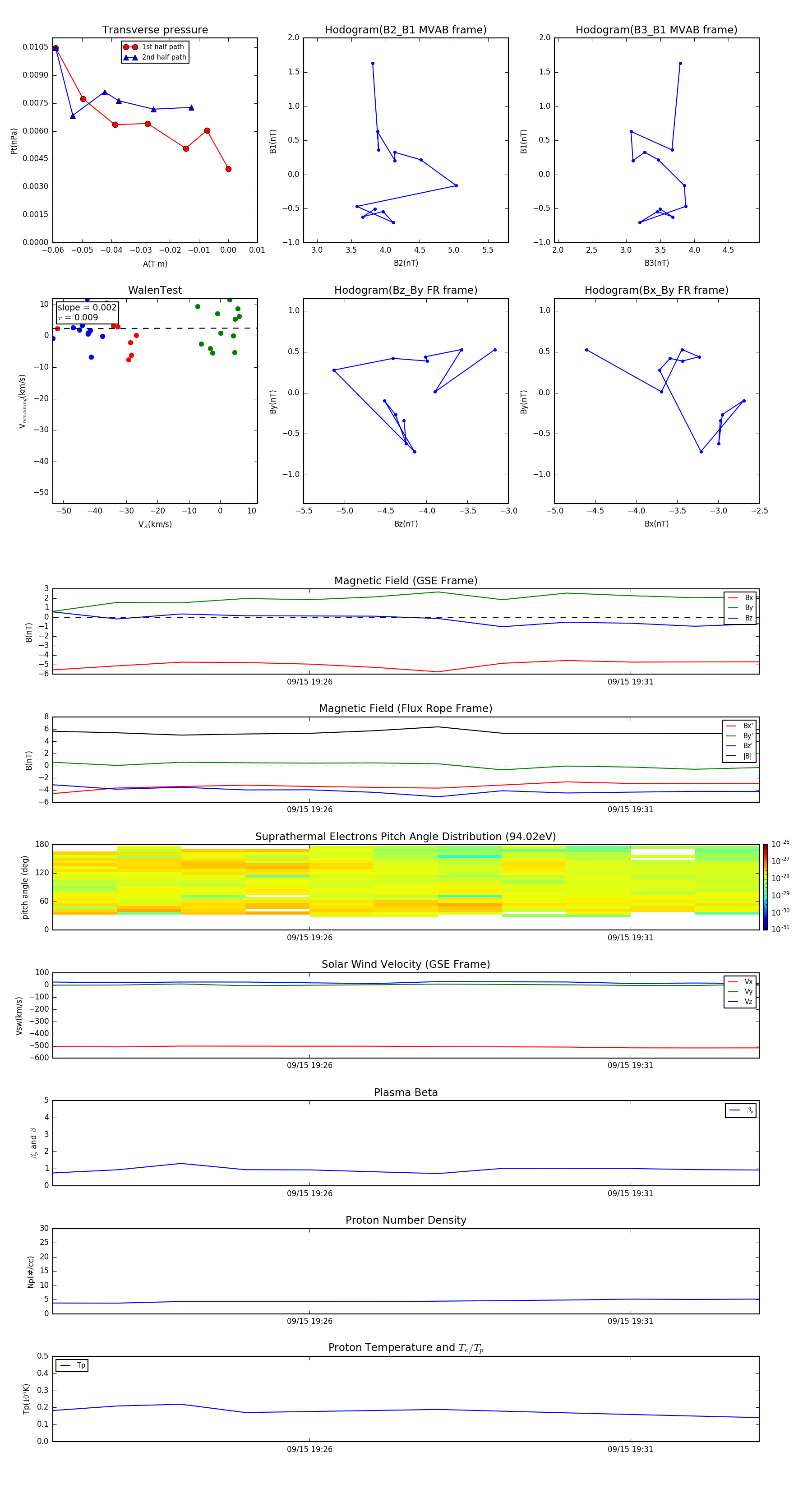Click the "slope = 0.002" annotation

tap(87, 308)
